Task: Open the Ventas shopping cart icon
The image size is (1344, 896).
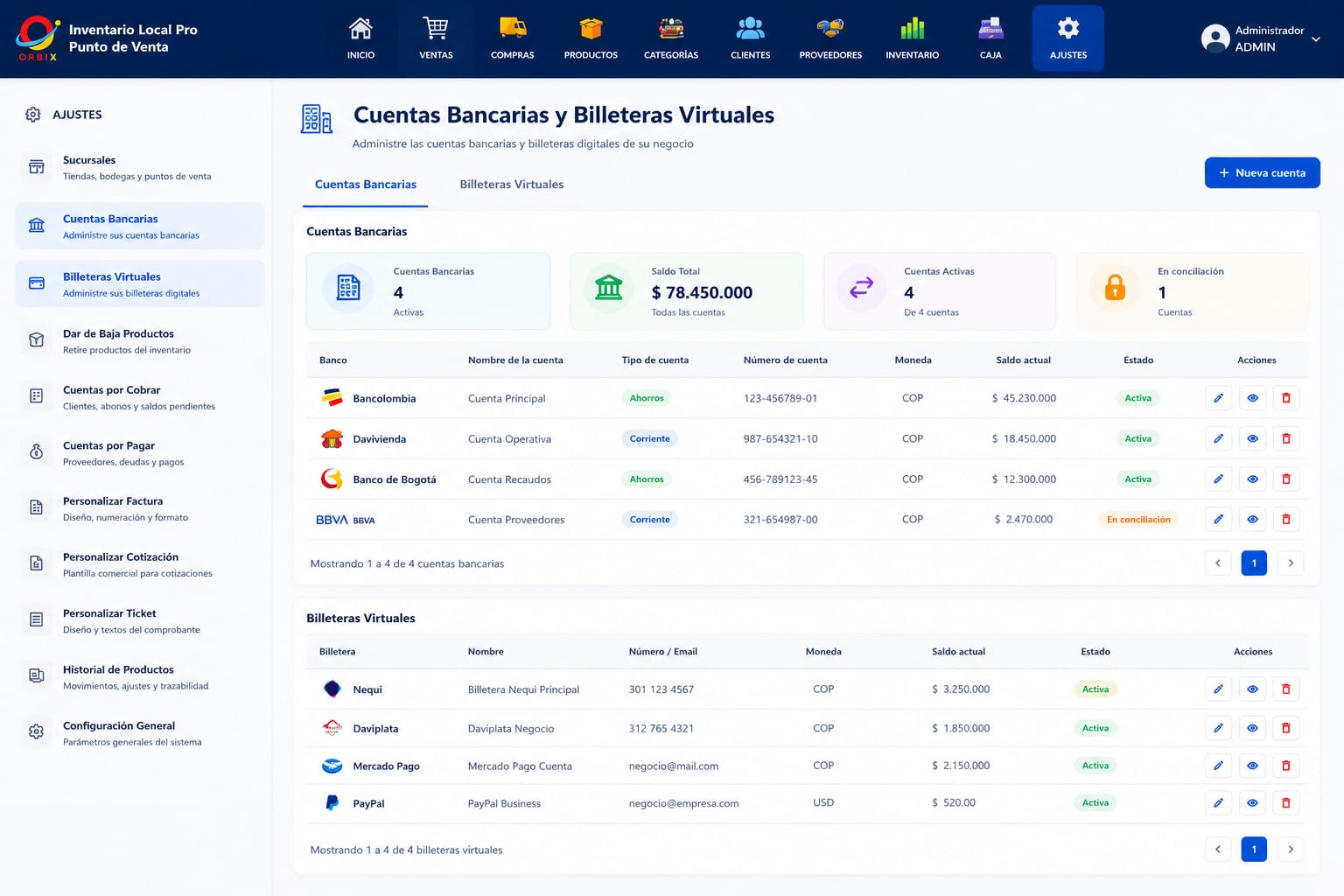Action: 435,28
